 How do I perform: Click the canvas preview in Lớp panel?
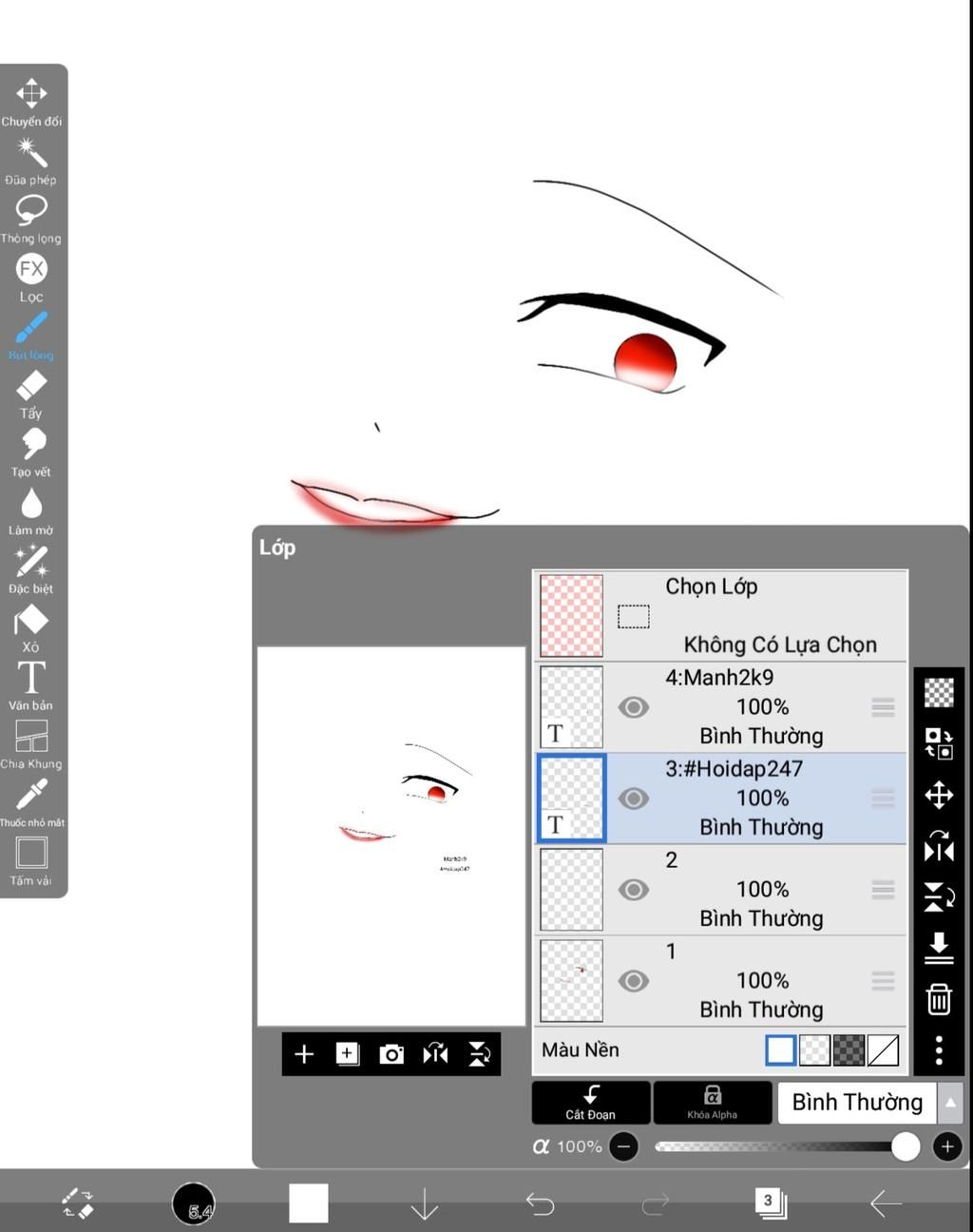(391, 837)
